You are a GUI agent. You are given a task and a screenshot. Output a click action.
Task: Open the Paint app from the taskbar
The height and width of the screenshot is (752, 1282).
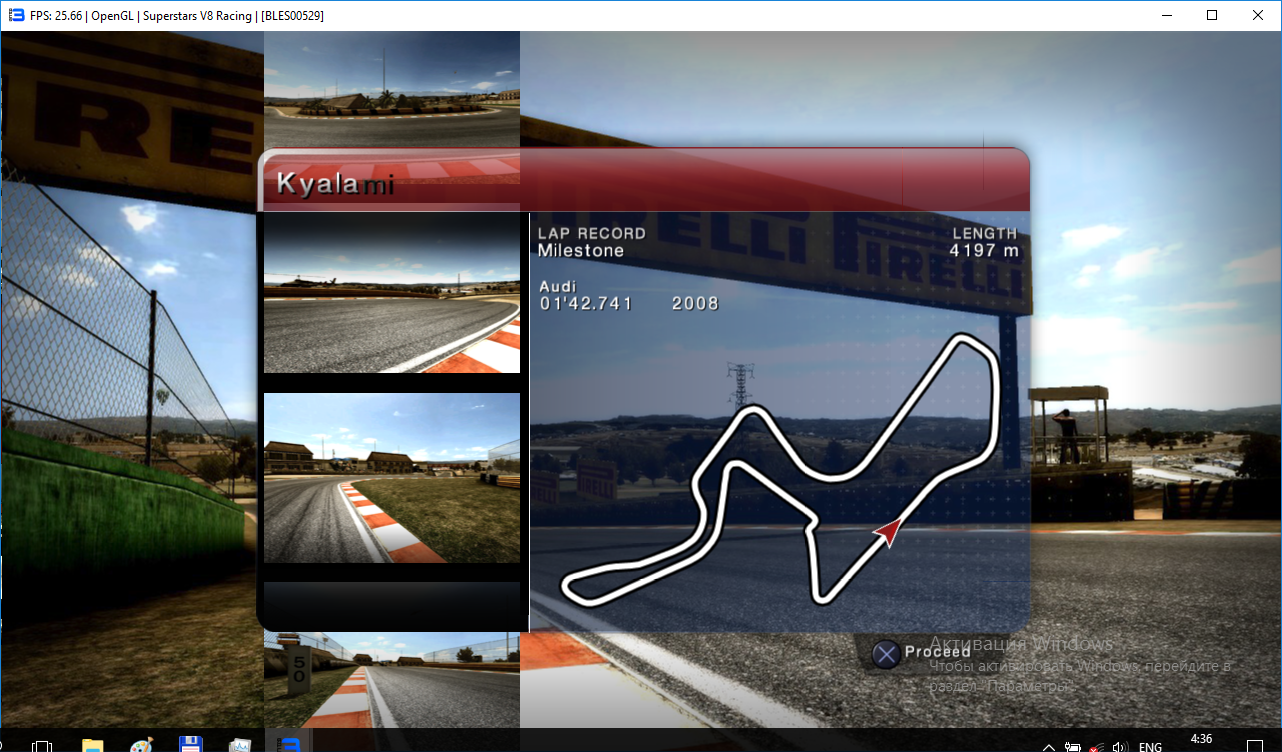(x=141, y=745)
